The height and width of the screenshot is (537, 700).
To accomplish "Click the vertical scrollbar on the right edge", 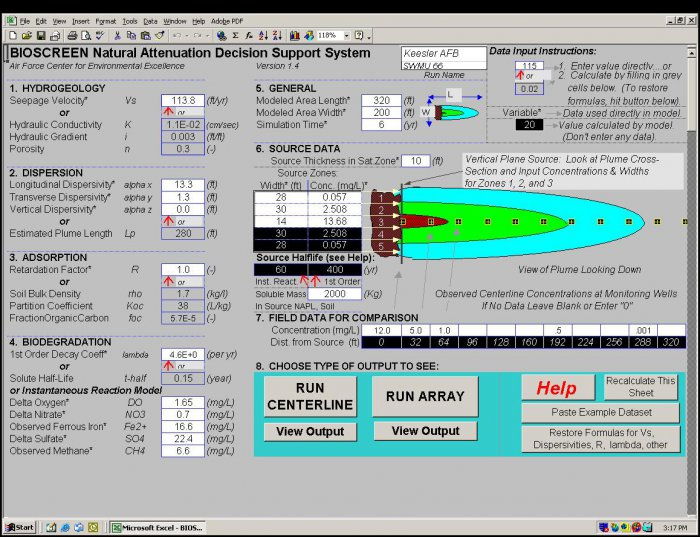I will pyautogui.click(x=691, y=281).
